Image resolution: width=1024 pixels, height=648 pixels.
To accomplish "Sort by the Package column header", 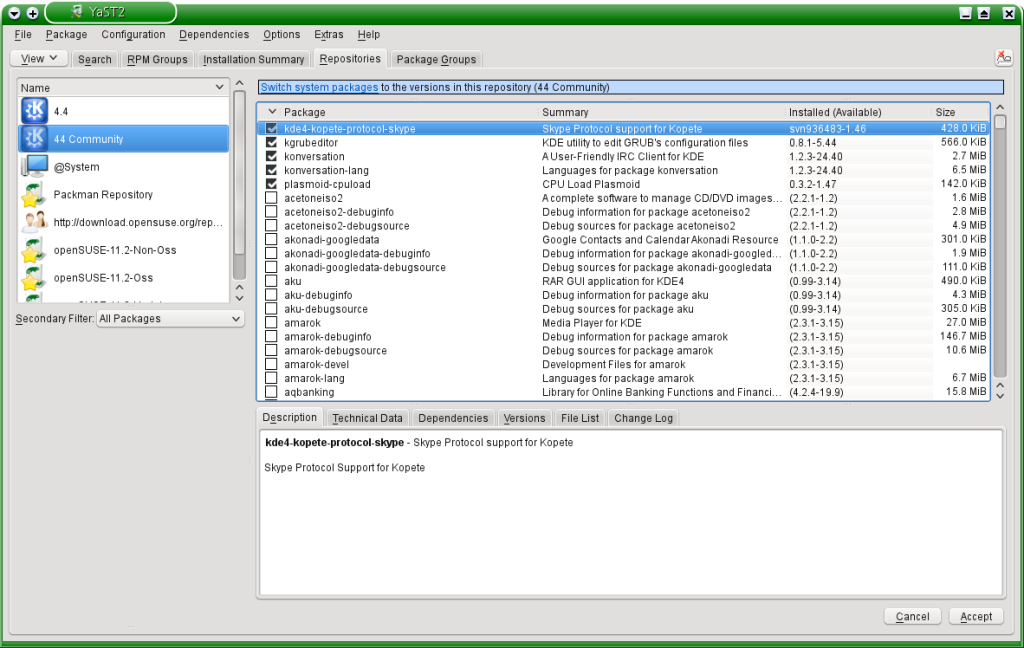I will 409,112.
